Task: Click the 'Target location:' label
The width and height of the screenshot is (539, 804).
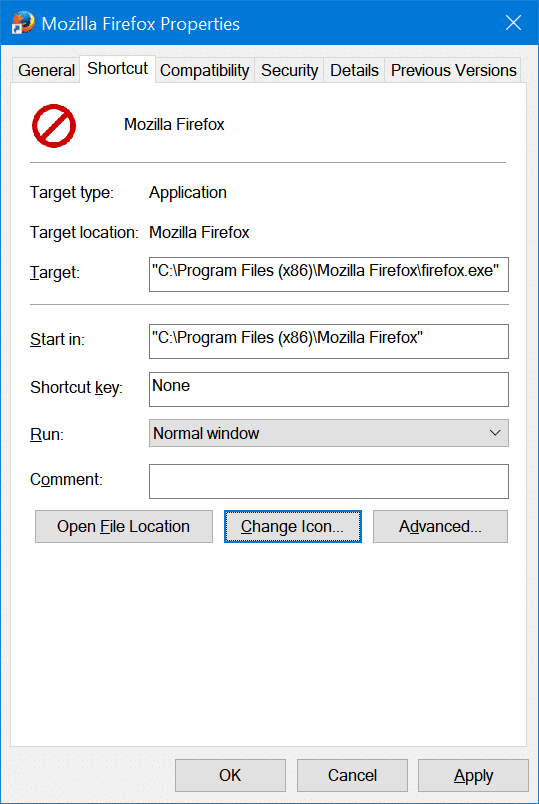Action: pyautogui.click(x=84, y=232)
